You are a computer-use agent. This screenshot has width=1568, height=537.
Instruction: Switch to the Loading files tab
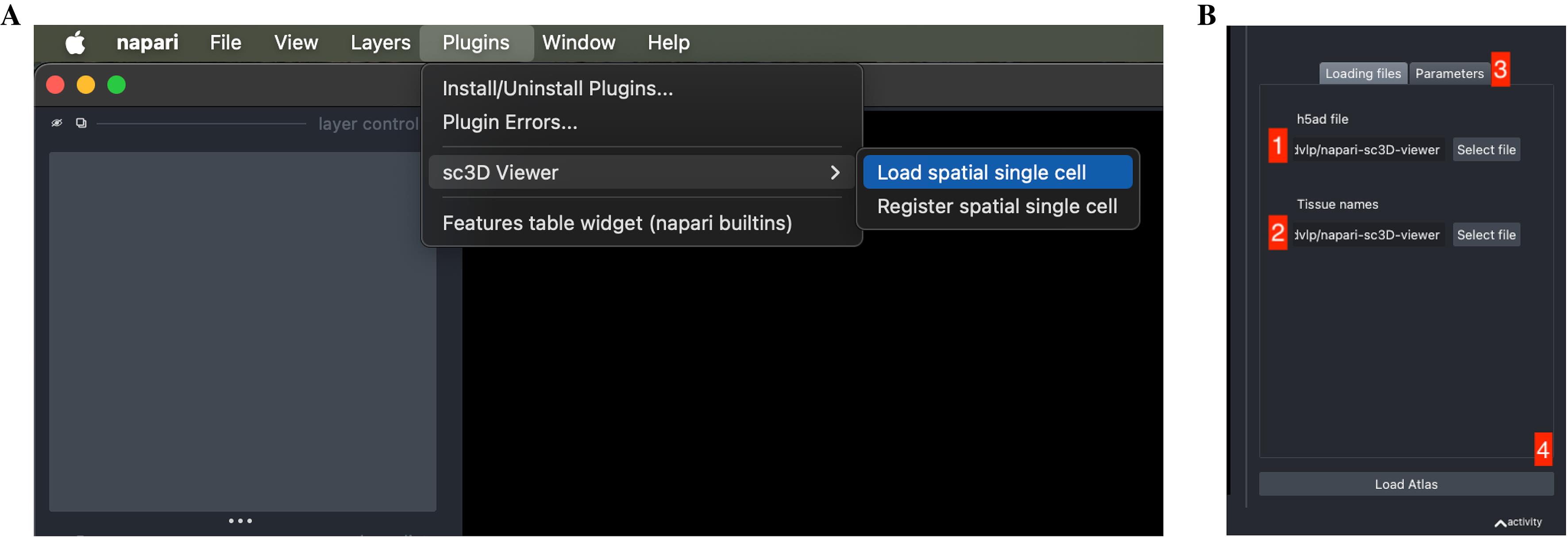click(1362, 73)
